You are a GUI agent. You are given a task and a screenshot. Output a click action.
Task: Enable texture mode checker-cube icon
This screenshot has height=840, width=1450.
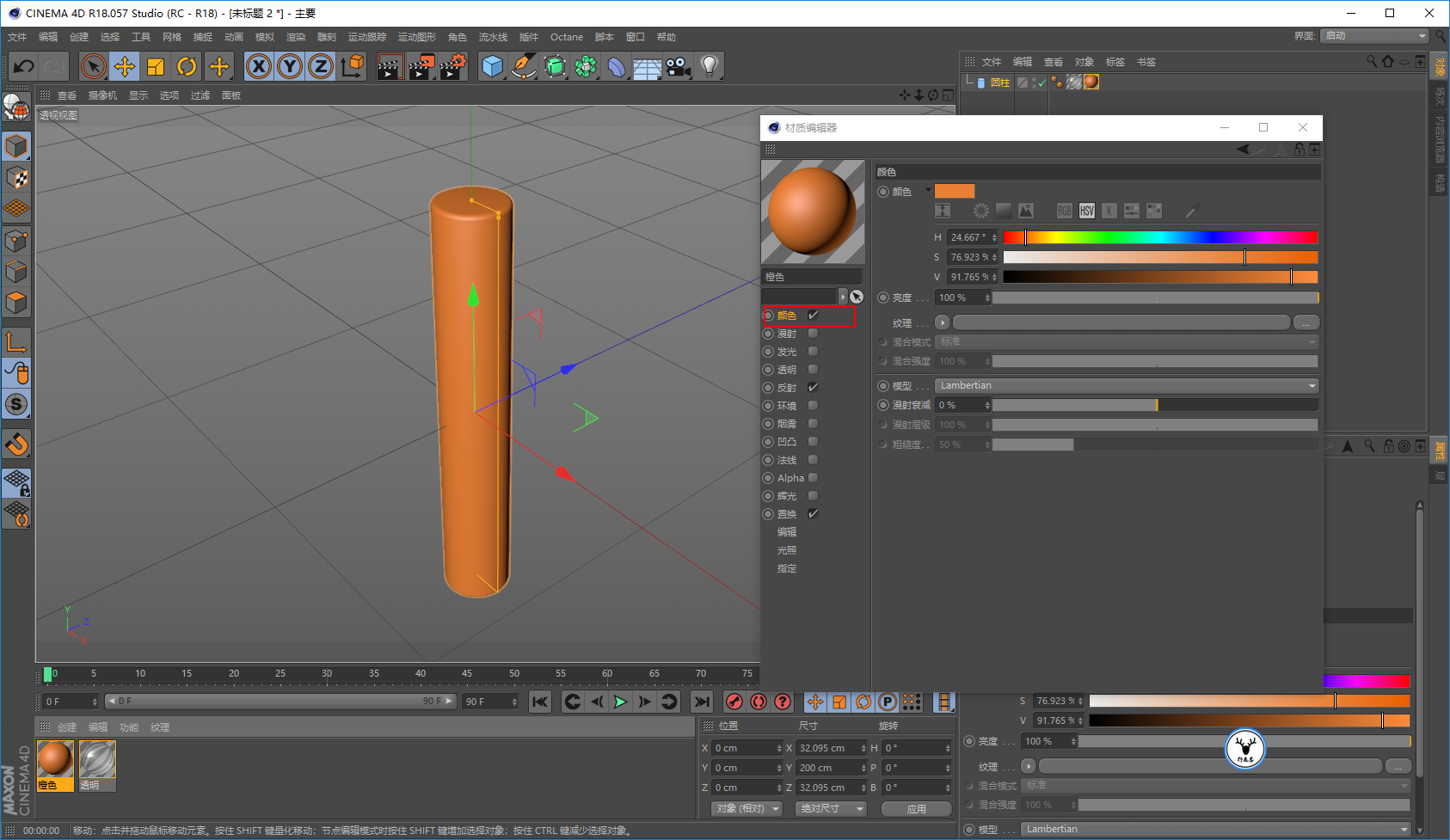[x=16, y=178]
